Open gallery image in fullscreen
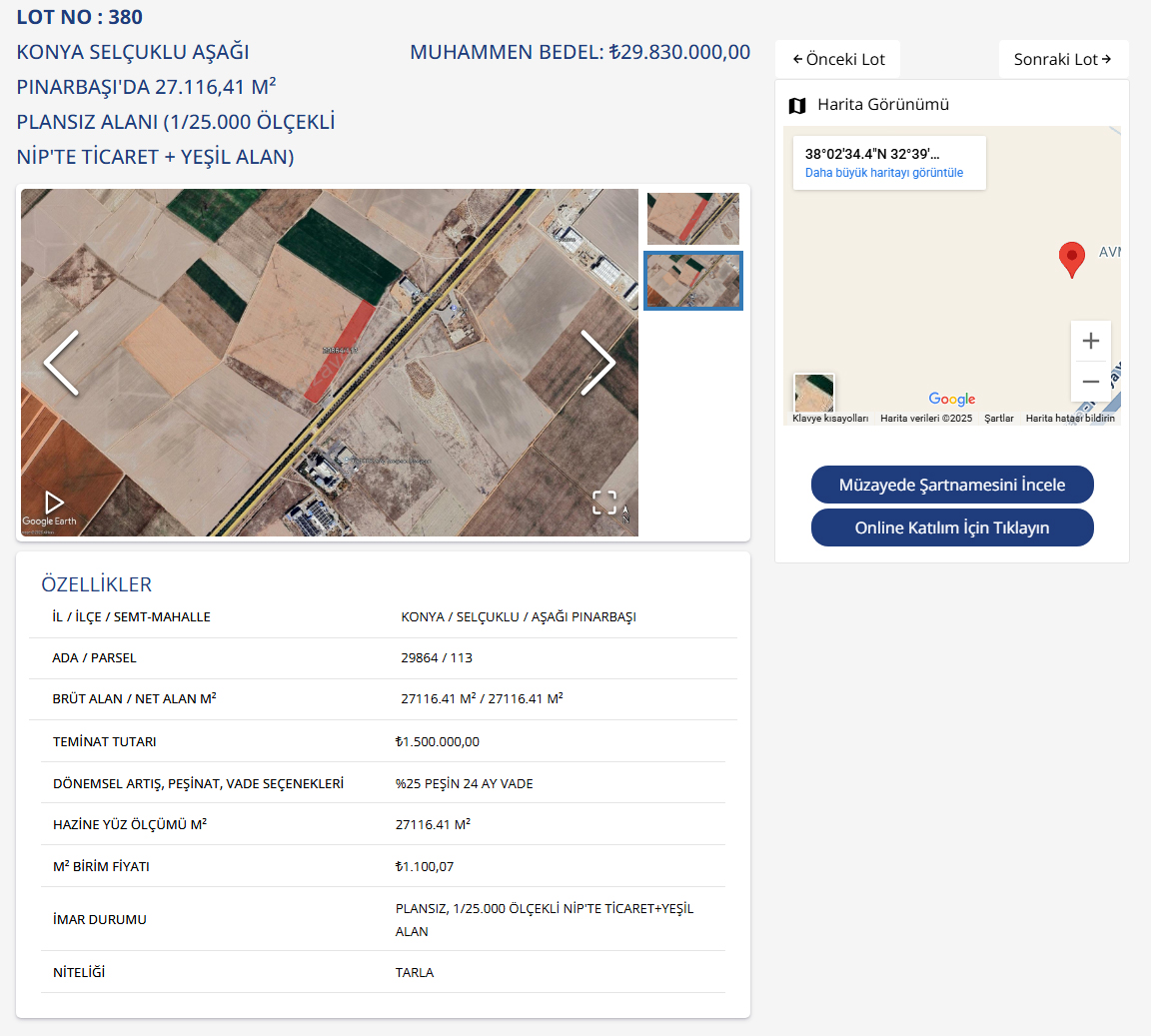The width and height of the screenshot is (1151, 1036). [604, 503]
